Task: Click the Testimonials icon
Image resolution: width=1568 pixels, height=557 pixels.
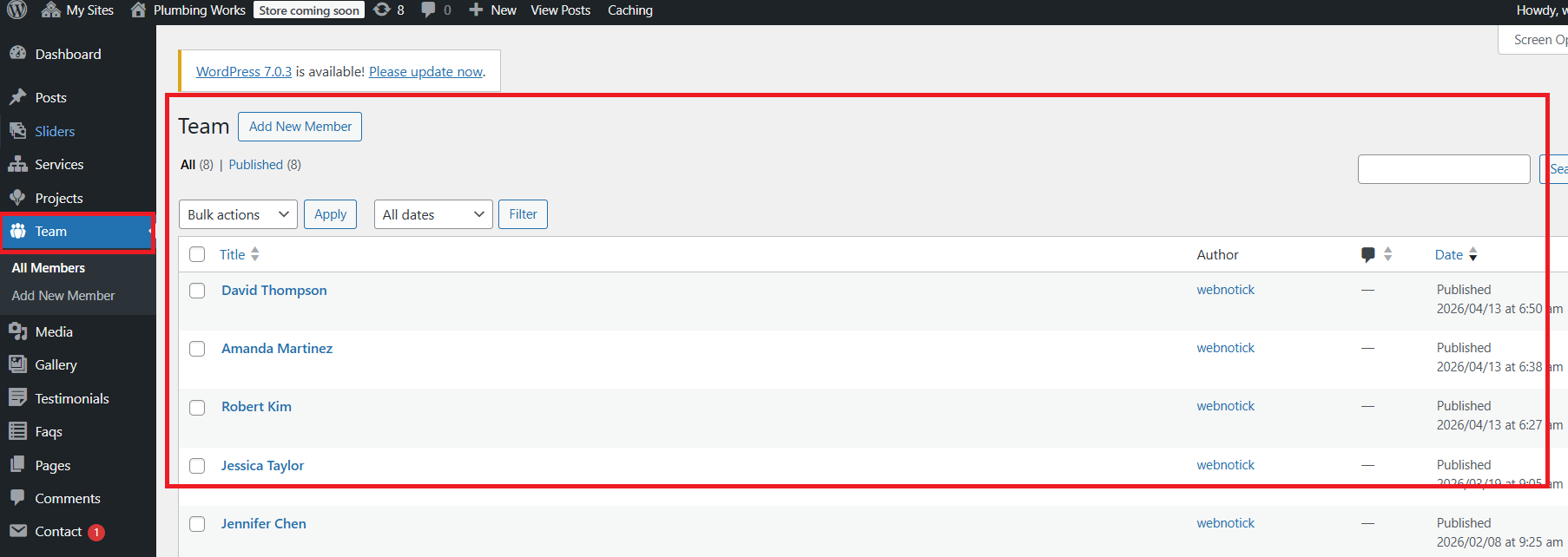Action: click(x=17, y=398)
